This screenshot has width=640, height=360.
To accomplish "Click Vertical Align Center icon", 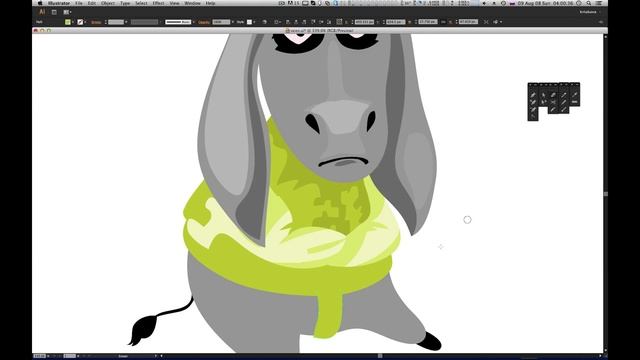I will click(x=321, y=22).
